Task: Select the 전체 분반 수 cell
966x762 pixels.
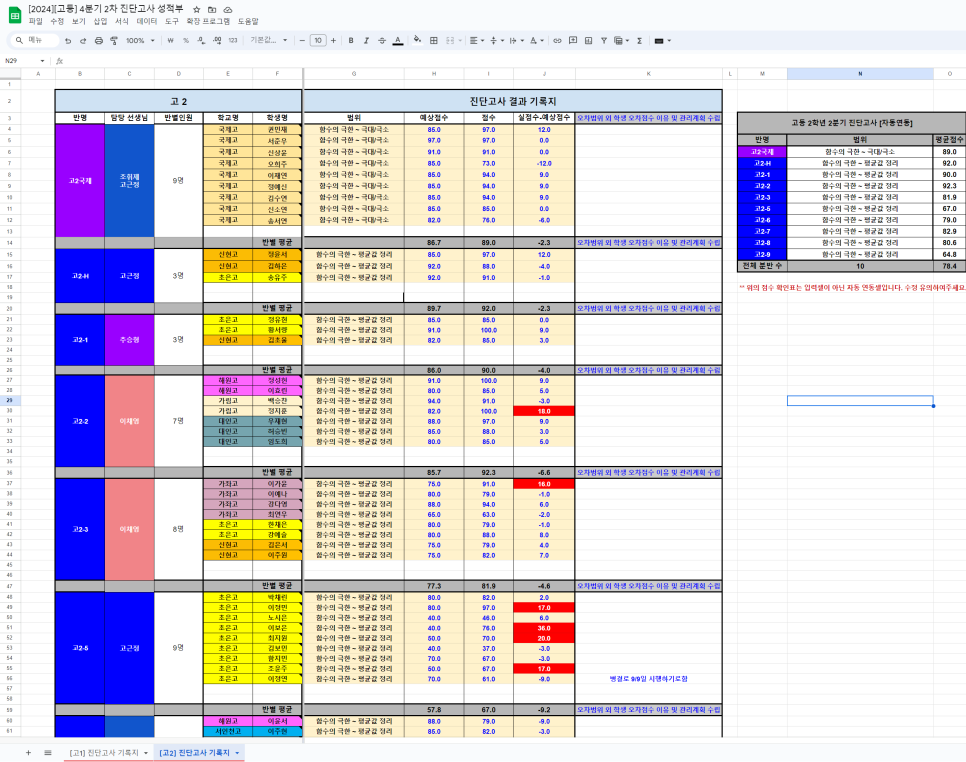Action: [x=762, y=266]
